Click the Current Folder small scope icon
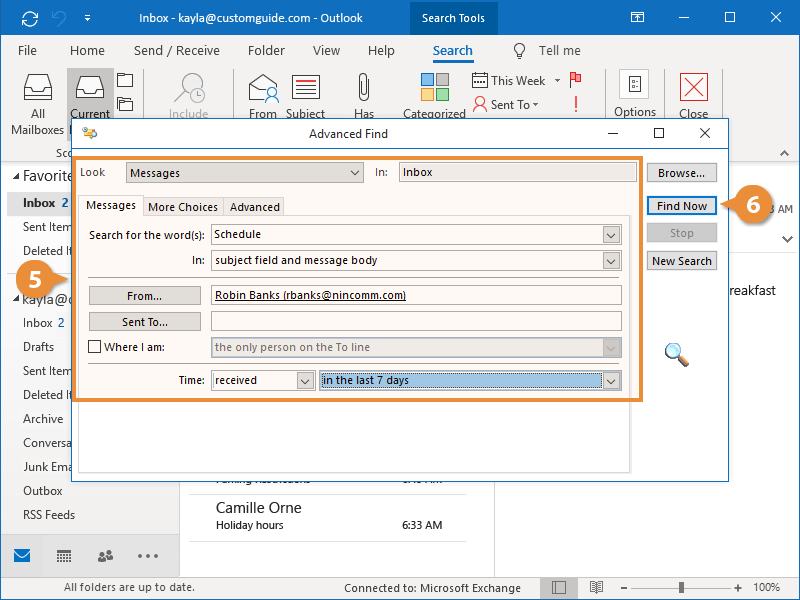The image size is (800, 600). 125,80
